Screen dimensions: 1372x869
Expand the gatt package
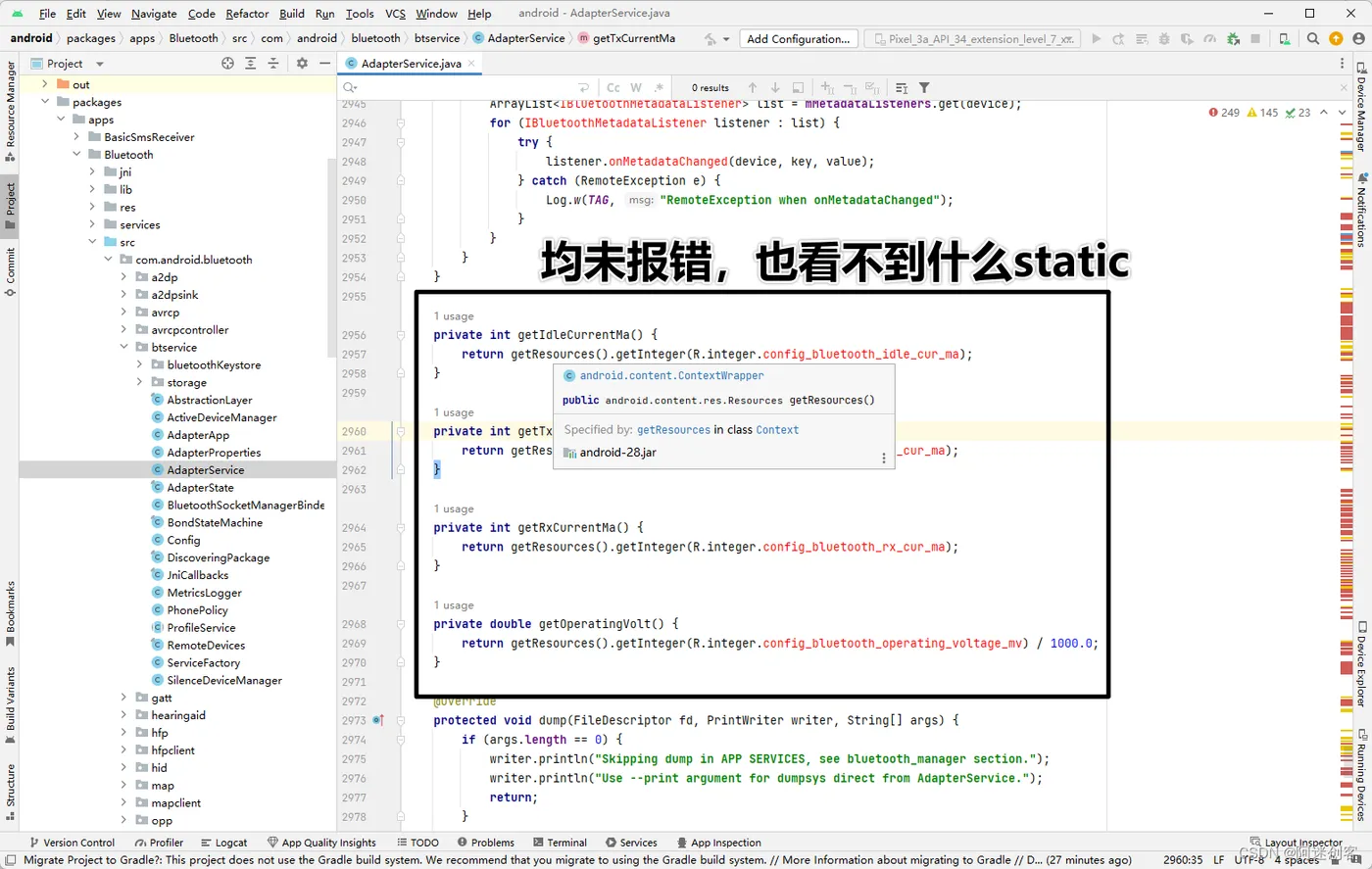click(123, 698)
